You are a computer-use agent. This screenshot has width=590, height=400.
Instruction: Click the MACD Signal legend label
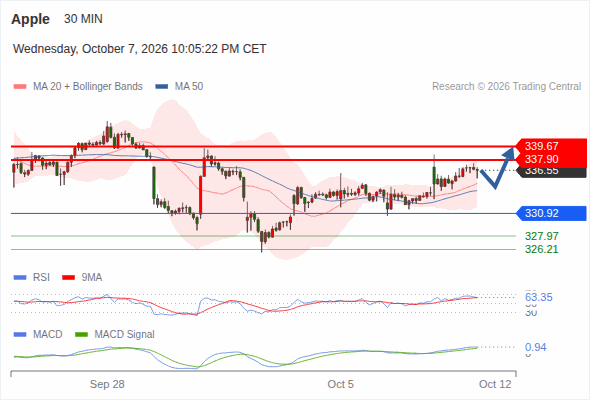click(x=125, y=335)
